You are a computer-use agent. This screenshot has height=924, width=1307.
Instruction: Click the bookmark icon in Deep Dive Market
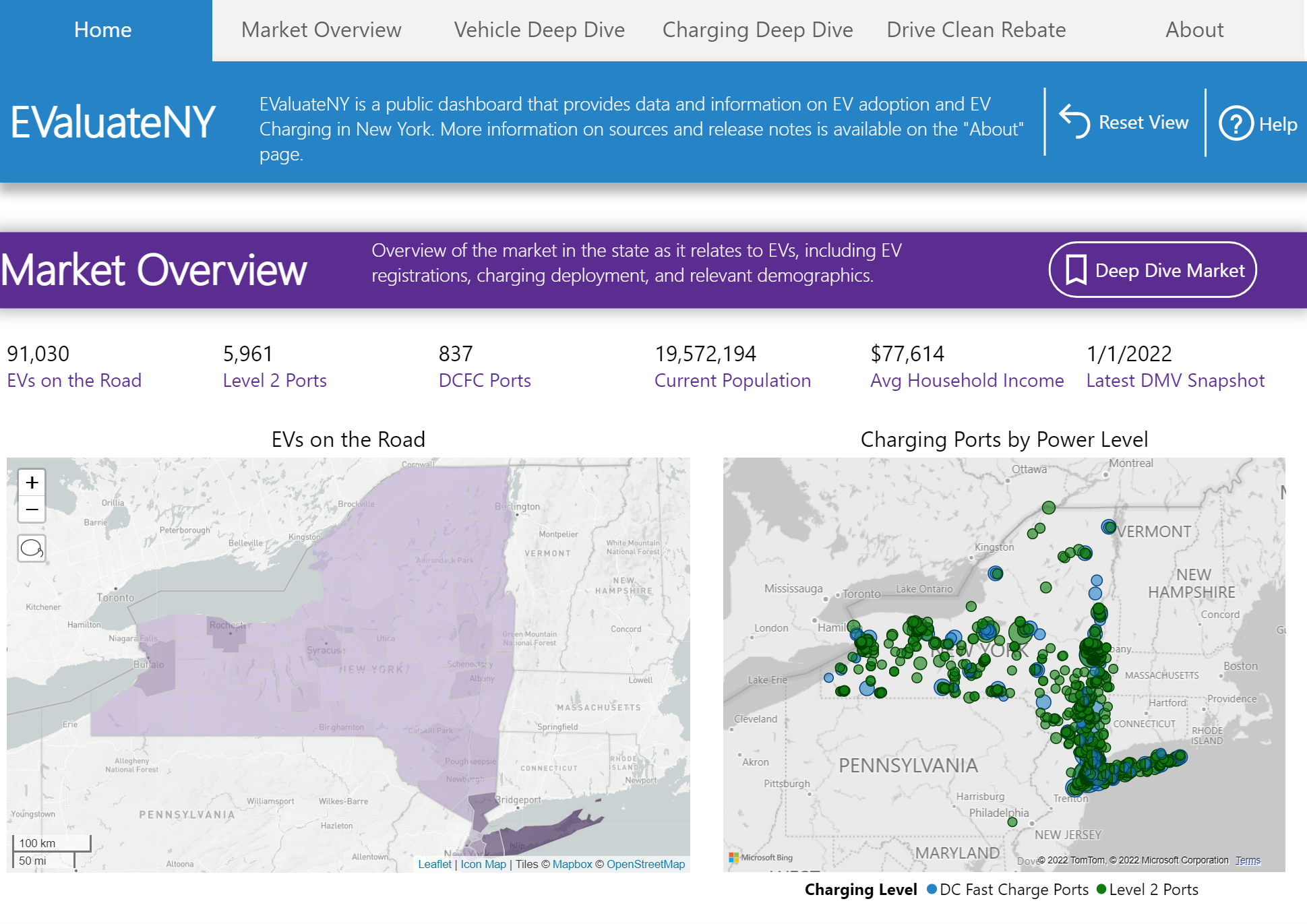coord(1076,270)
